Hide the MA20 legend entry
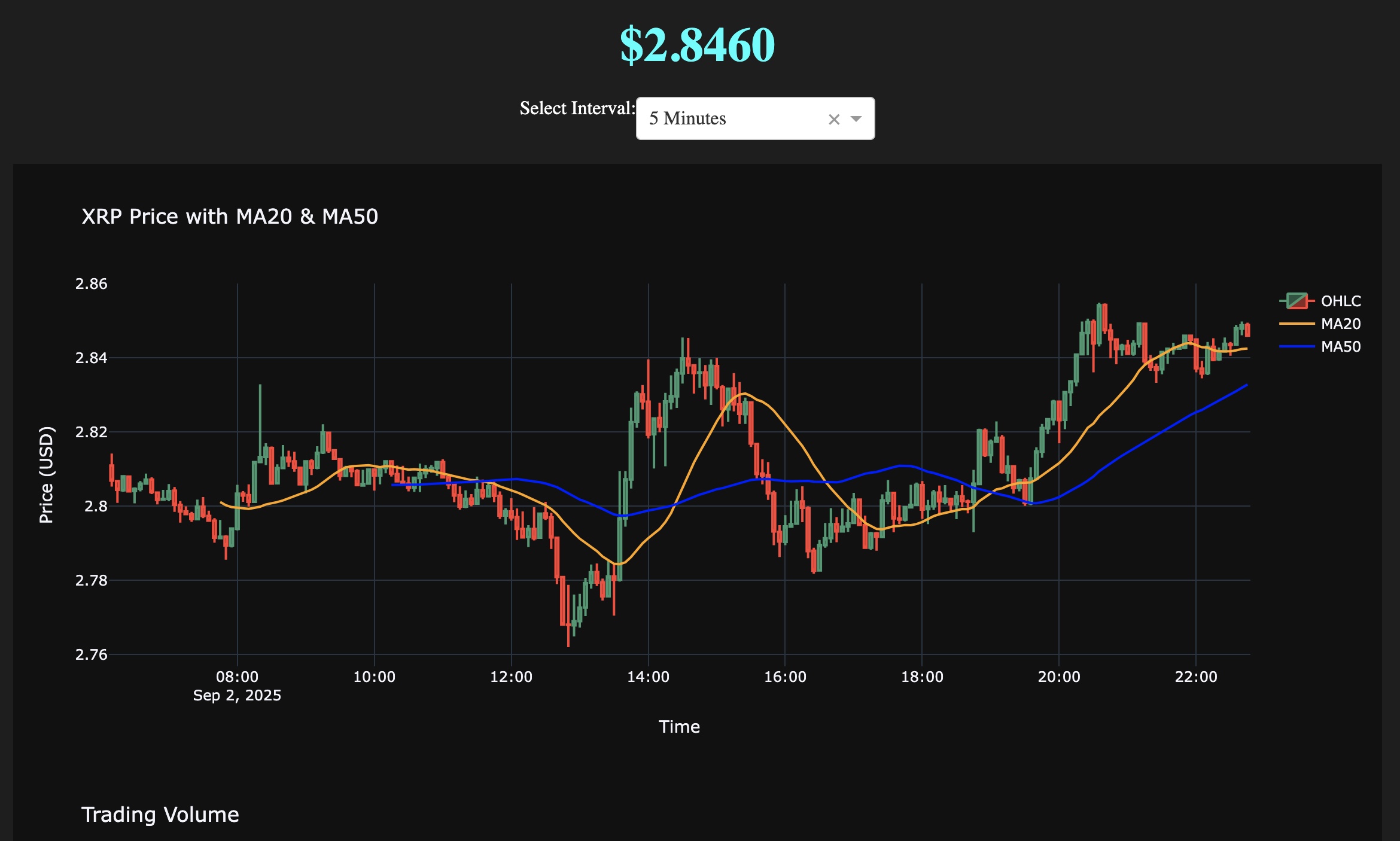This screenshot has width=1400, height=841. click(x=1340, y=324)
